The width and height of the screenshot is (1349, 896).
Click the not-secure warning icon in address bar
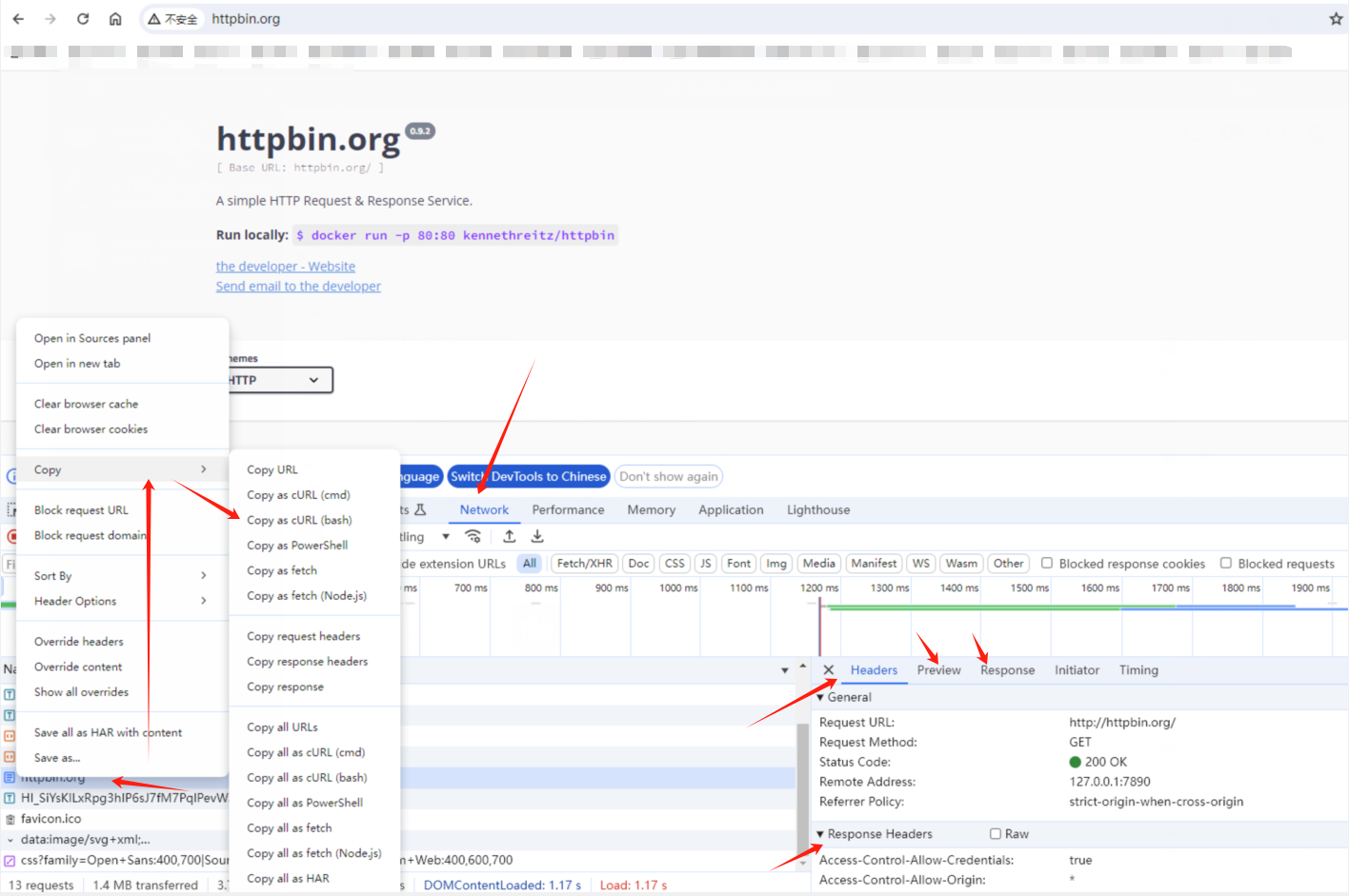pos(153,19)
